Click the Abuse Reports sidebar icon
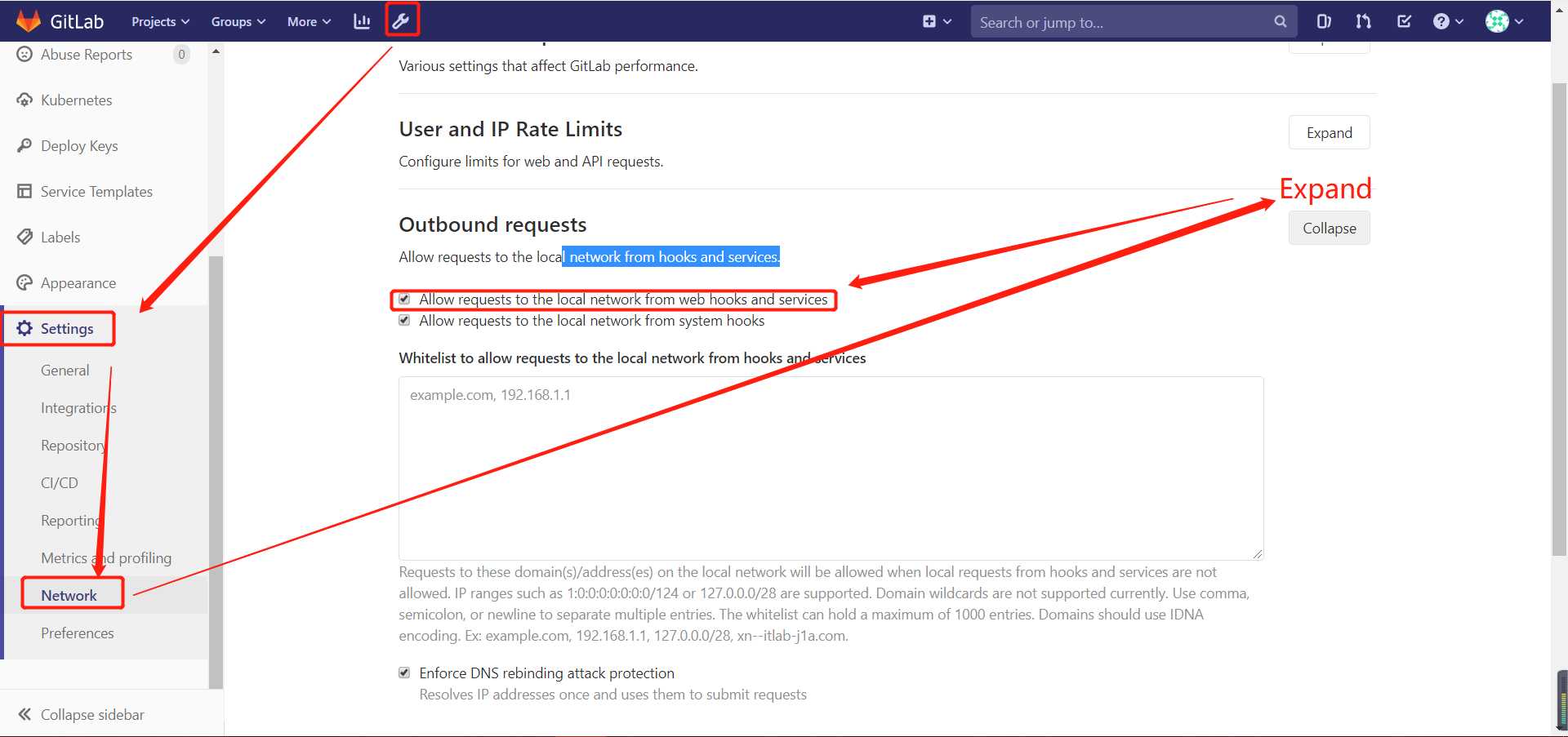This screenshot has width=1568, height=737. 24,54
